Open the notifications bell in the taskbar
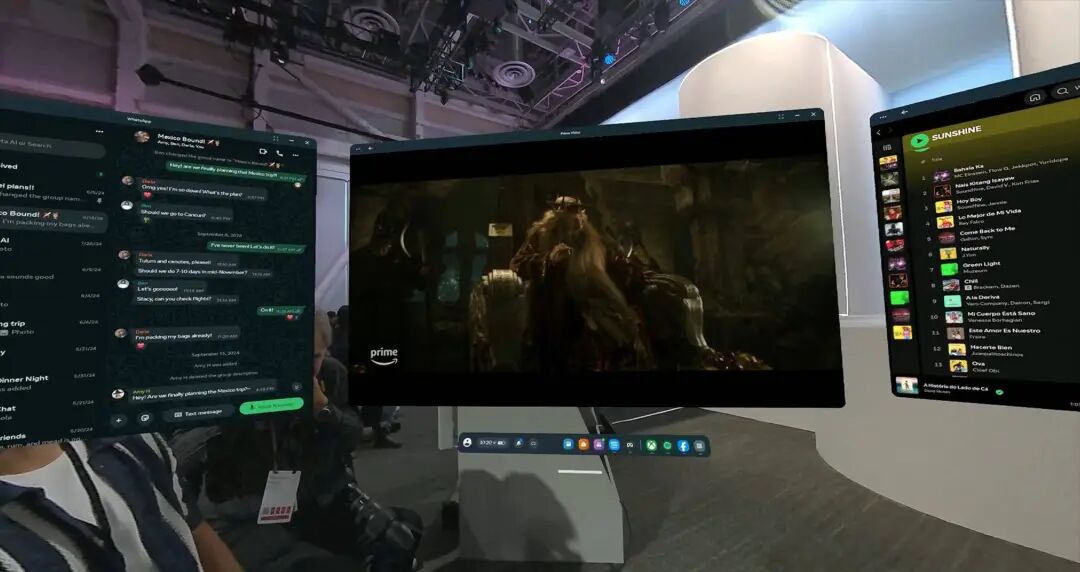Image resolution: width=1080 pixels, height=572 pixels. click(x=519, y=443)
